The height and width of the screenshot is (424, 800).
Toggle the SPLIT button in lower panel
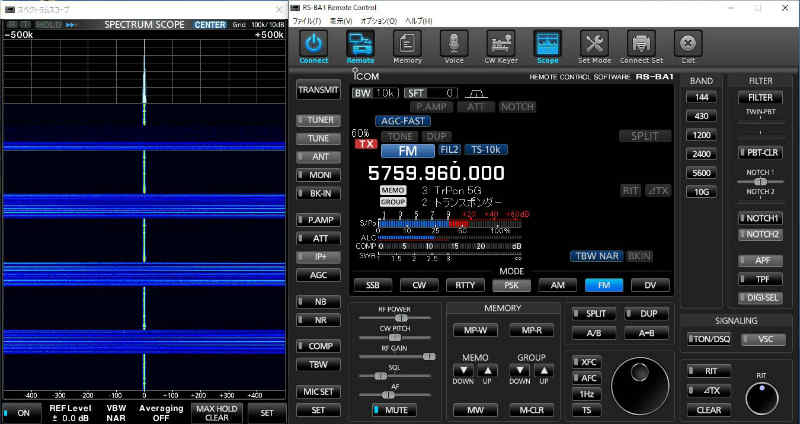coord(594,314)
